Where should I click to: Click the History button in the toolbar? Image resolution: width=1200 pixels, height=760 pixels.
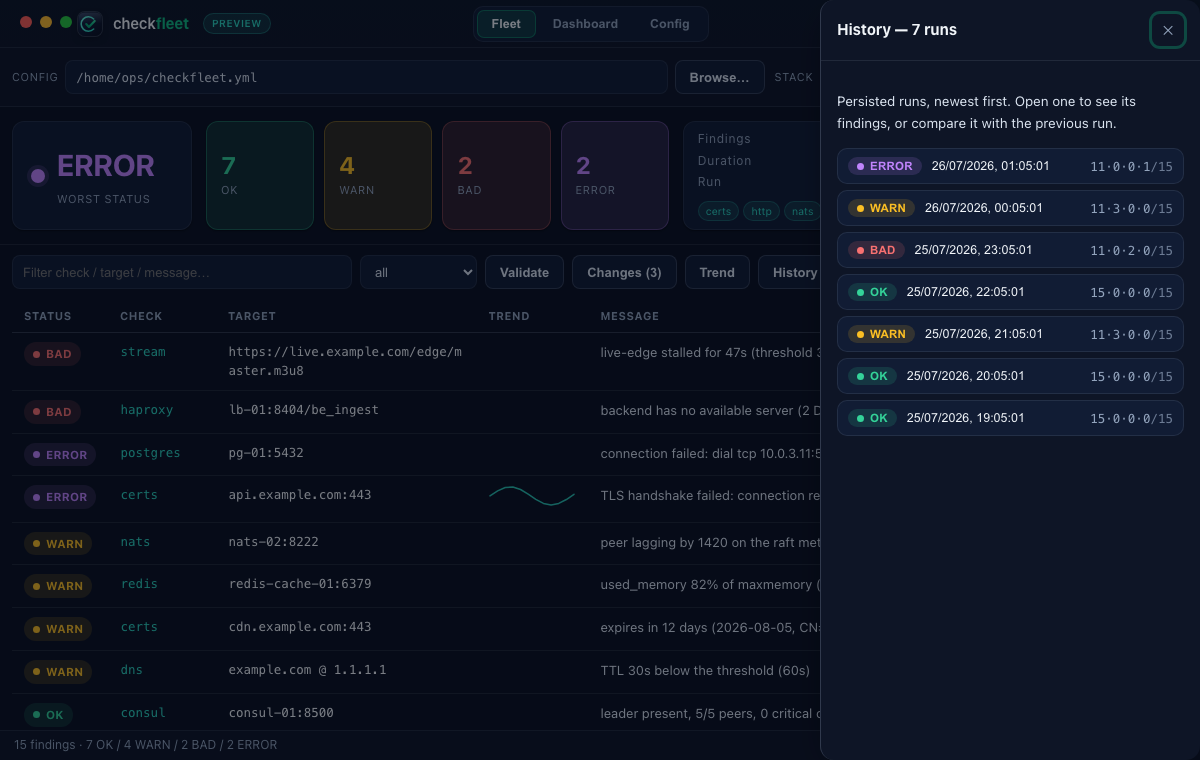790,272
